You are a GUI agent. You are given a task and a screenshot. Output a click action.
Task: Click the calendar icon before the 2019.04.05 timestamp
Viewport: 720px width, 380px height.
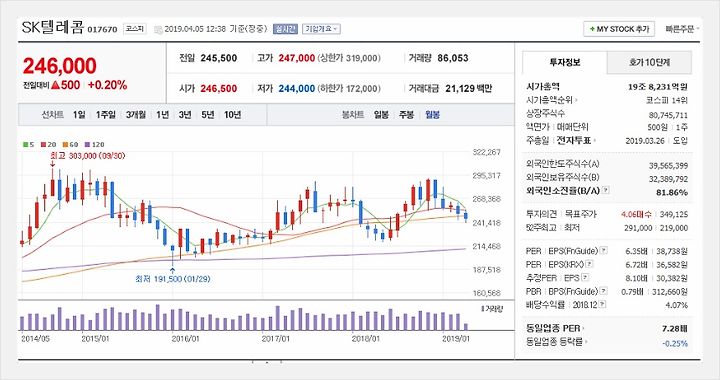[x=158, y=29]
